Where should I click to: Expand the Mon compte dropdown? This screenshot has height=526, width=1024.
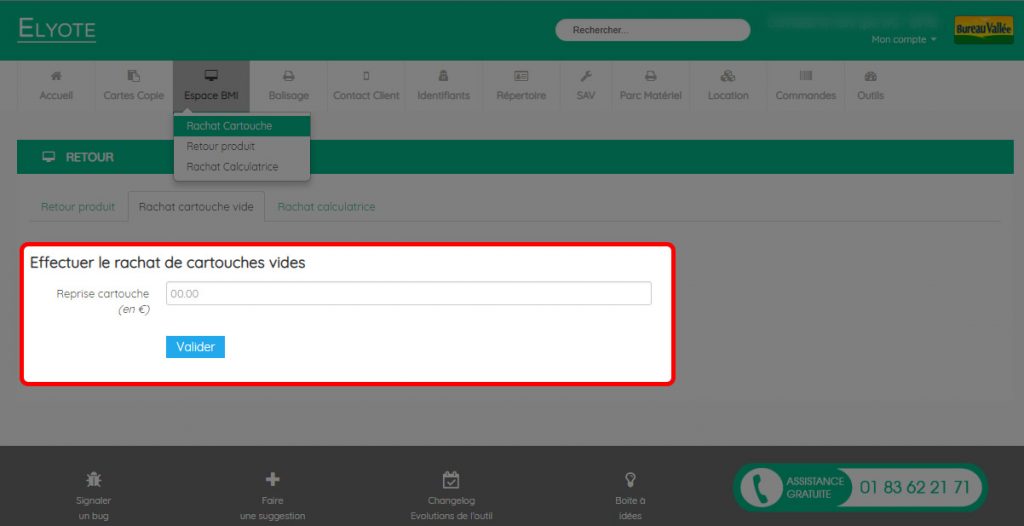tap(904, 40)
